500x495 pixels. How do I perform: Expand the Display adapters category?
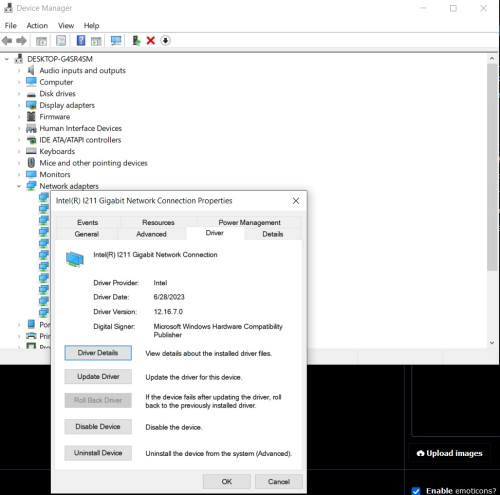point(19,105)
